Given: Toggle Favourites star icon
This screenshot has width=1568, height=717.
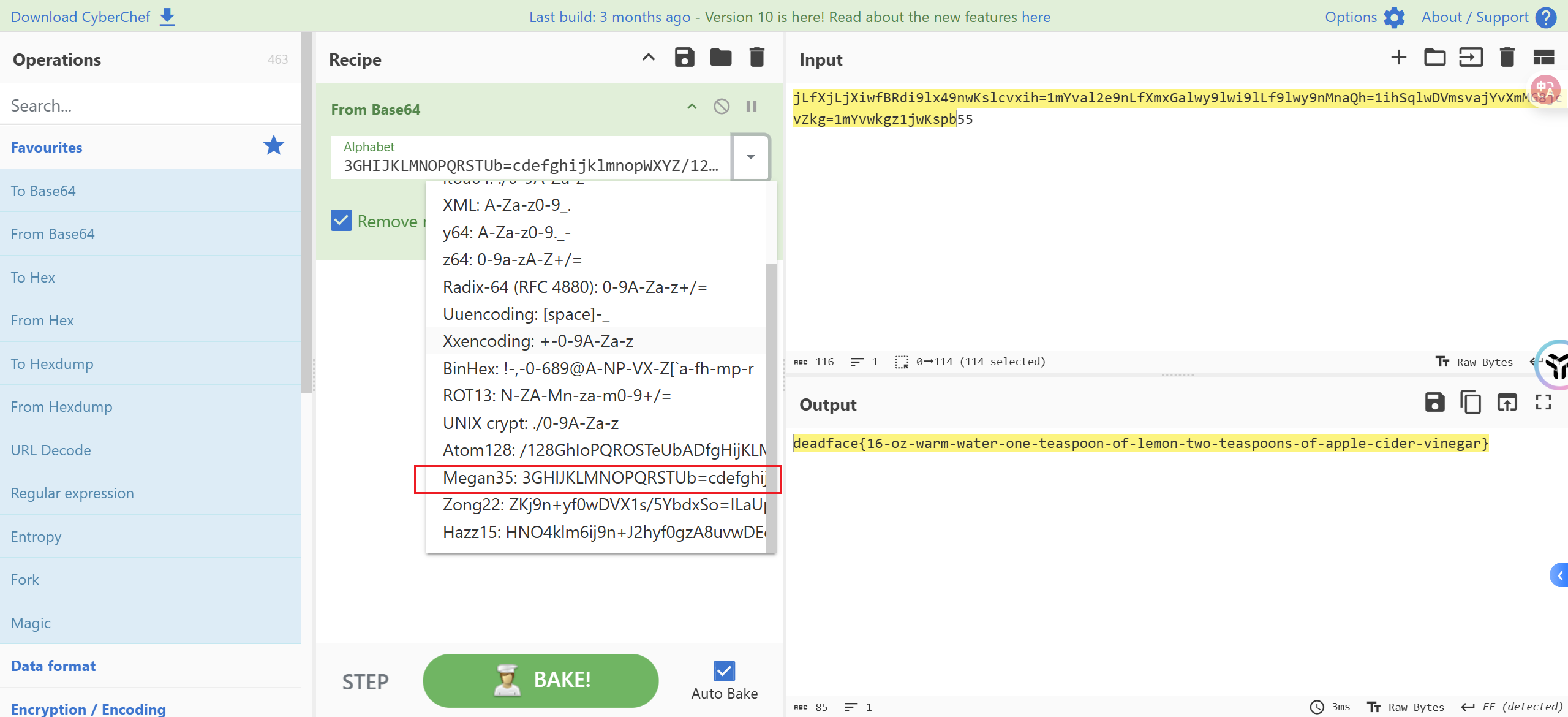Looking at the screenshot, I should [x=273, y=146].
